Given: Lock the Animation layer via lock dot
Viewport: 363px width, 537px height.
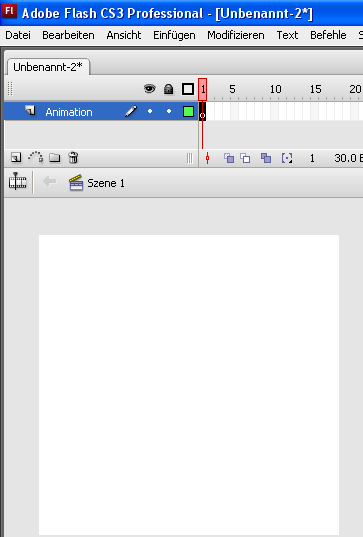Looking at the screenshot, I should [169, 111].
